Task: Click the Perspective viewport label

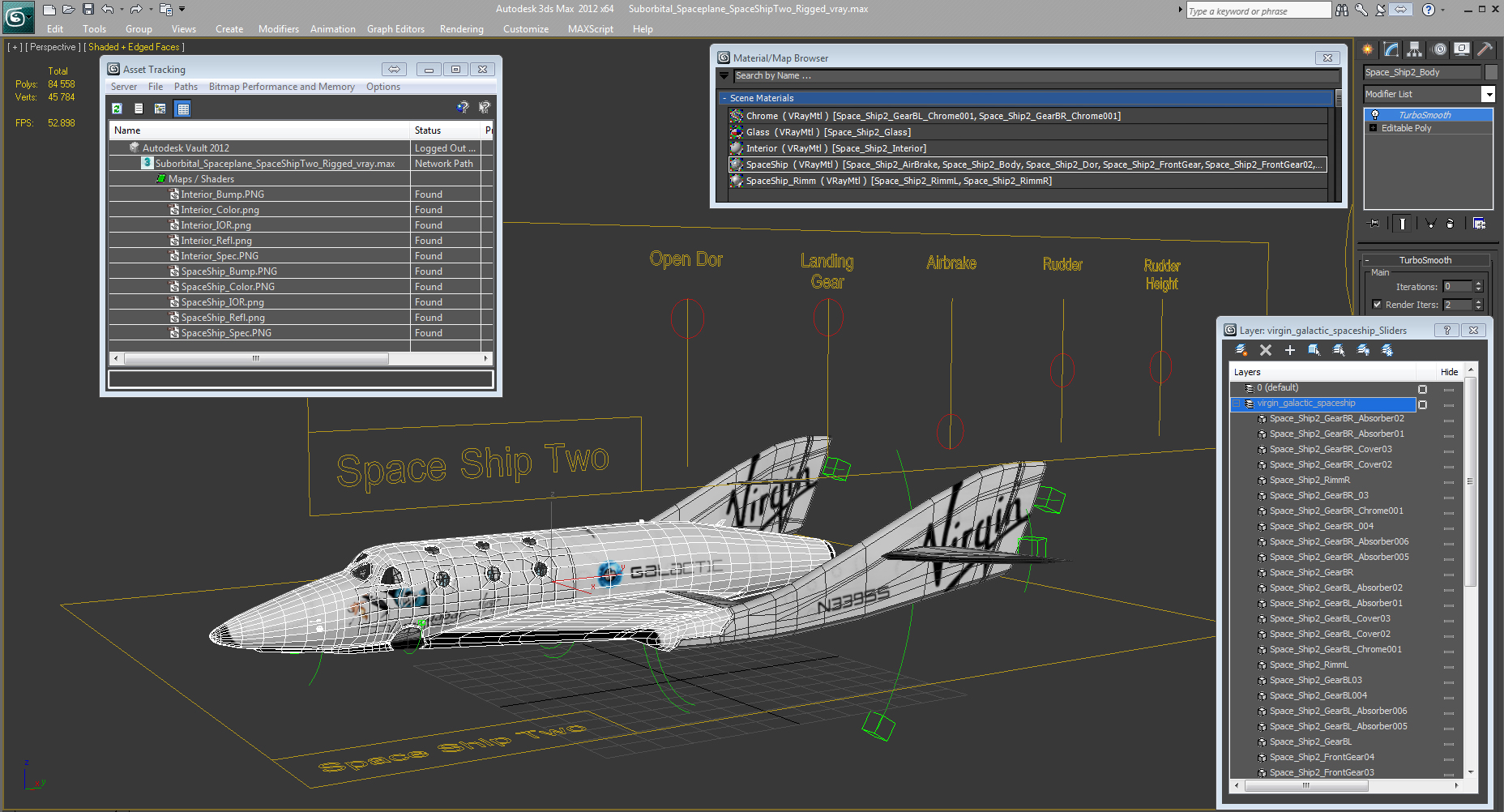Action: point(53,47)
